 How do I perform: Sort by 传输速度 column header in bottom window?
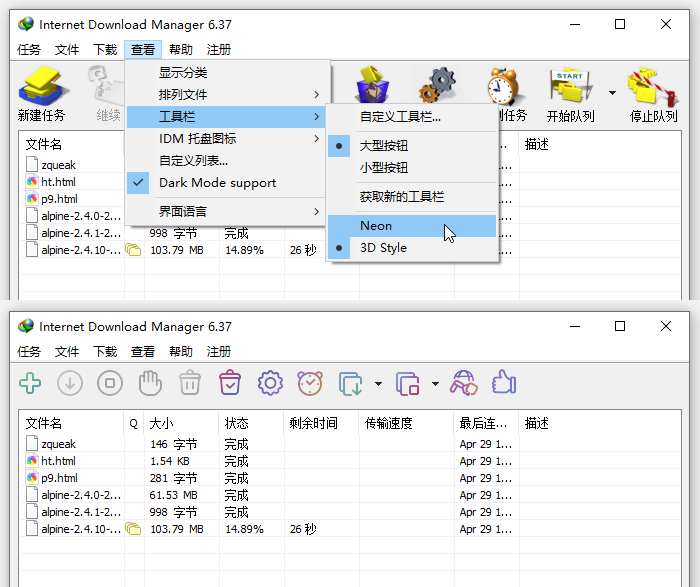click(x=406, y=423)
